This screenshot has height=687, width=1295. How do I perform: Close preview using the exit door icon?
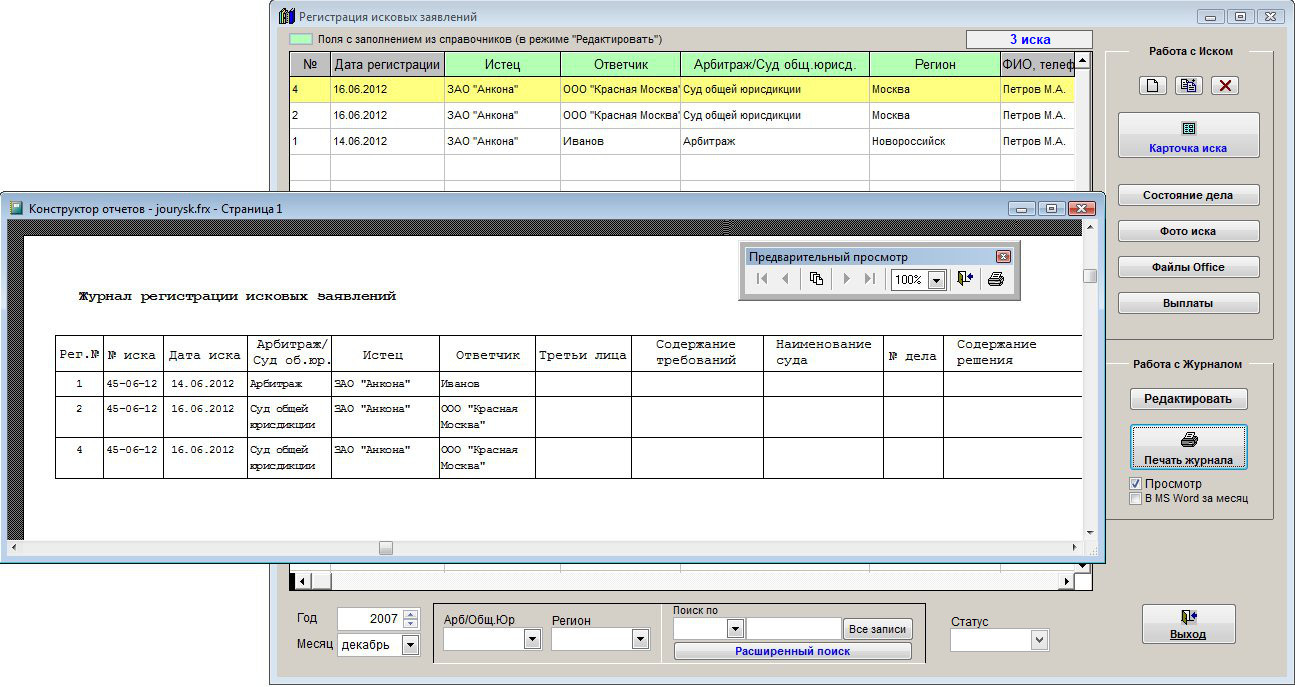(965, 280)
